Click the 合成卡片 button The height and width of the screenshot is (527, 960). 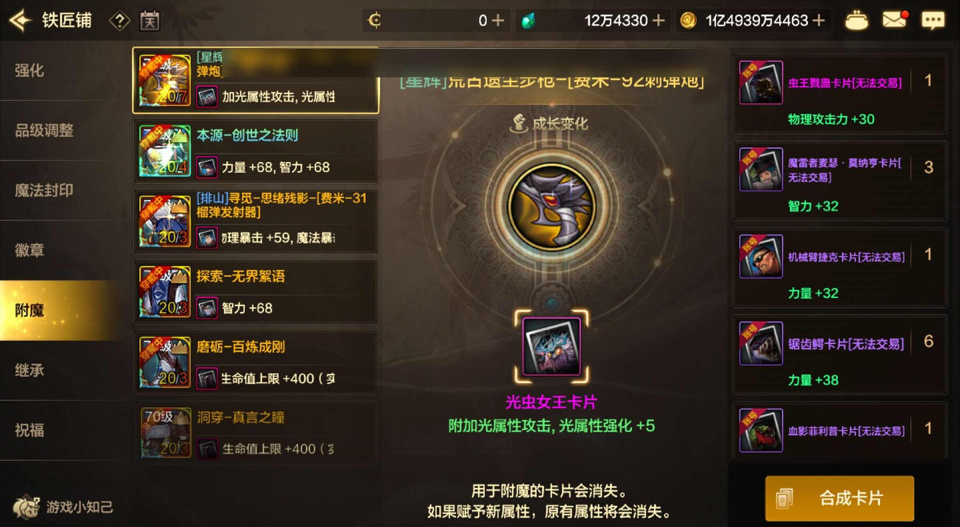(839, 498)
